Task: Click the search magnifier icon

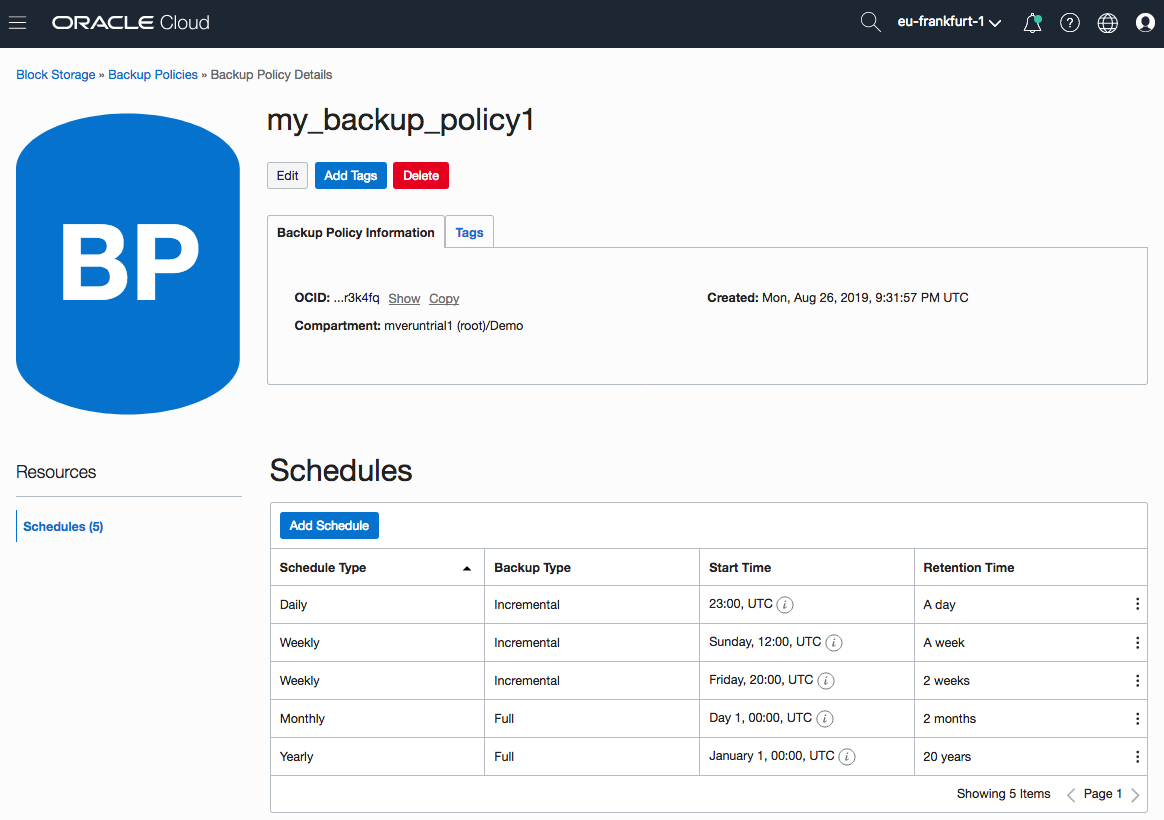Action: [870, 23]
